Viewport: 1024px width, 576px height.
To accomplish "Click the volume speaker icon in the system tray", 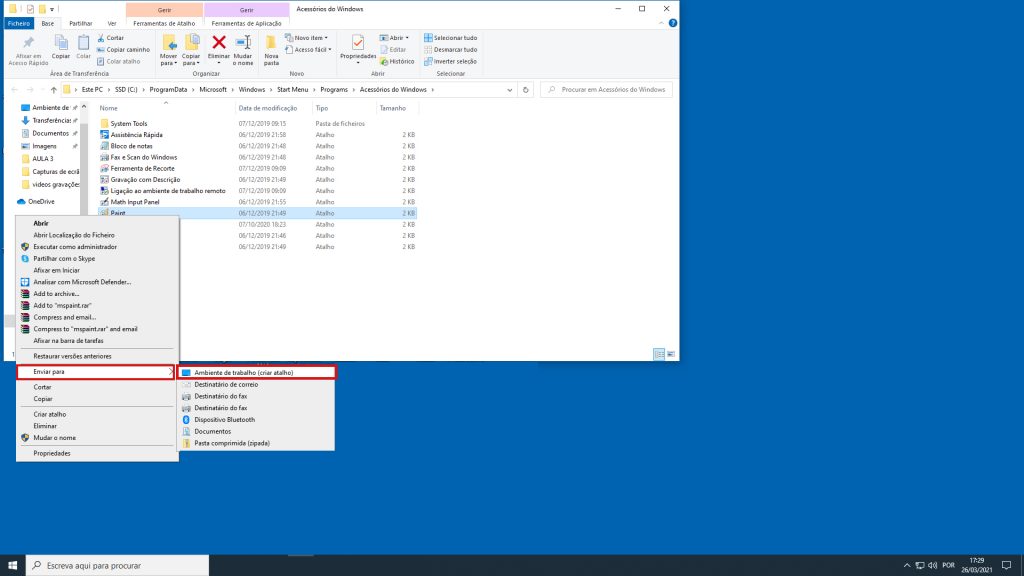I will 932,566.
